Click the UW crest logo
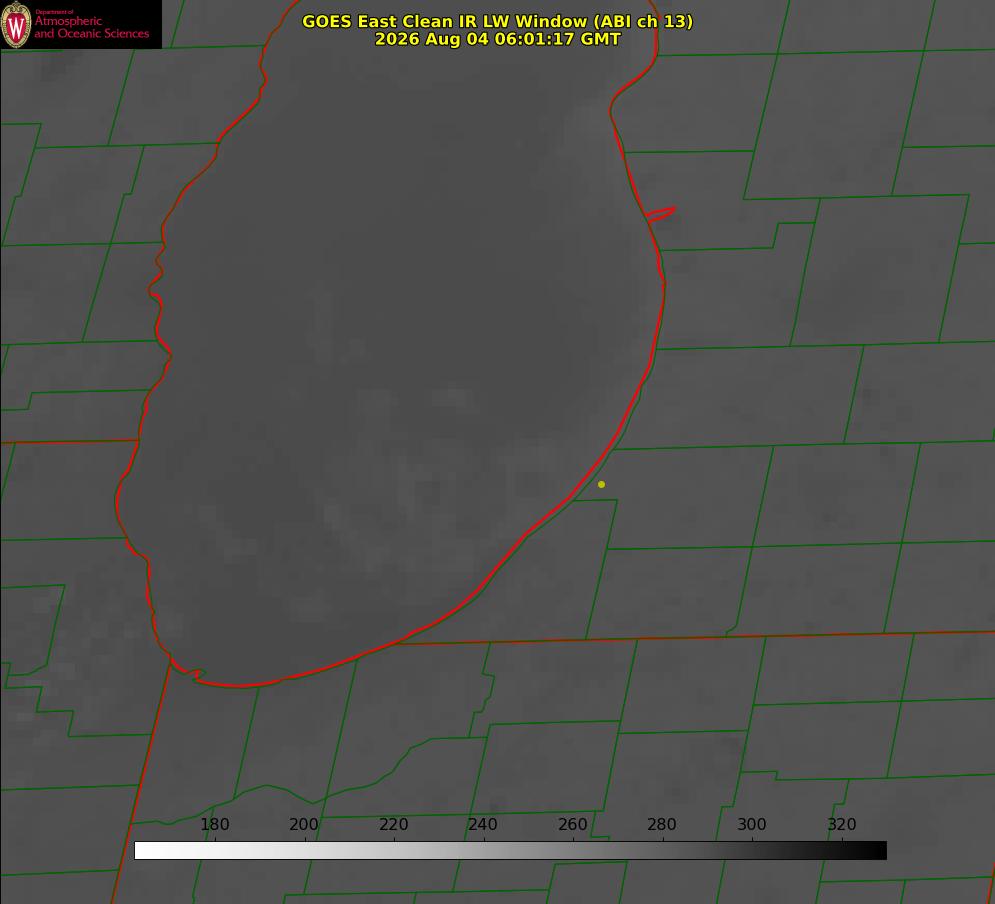 tap(16, 24)
